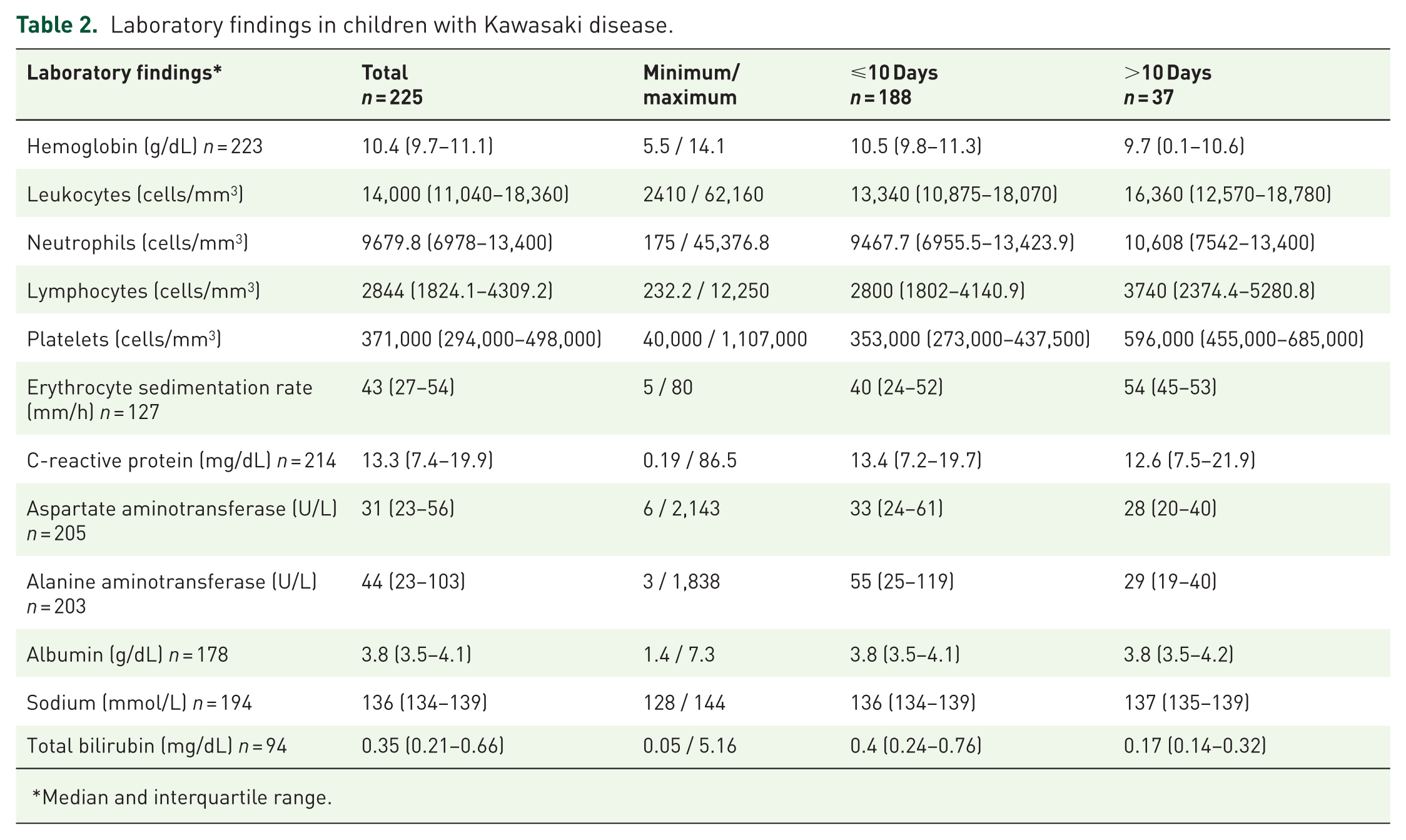Screen dimensions: 1406x840
Task: Select Sodium value 137 (135–139)
Action: [1186, 703]
